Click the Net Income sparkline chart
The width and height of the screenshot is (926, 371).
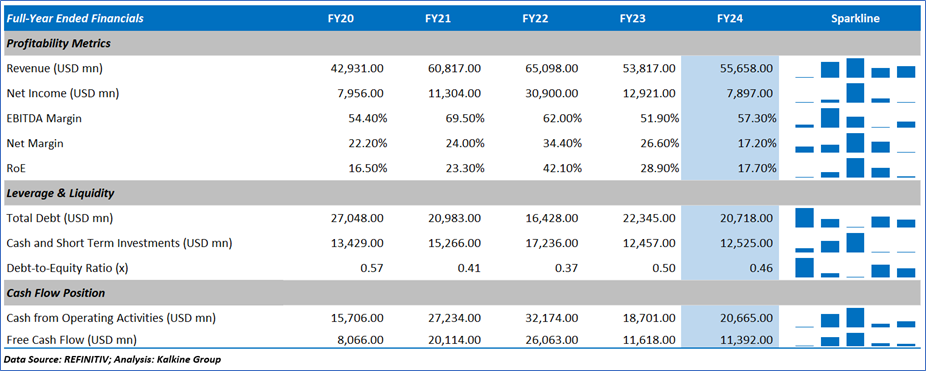pos(855,93)
